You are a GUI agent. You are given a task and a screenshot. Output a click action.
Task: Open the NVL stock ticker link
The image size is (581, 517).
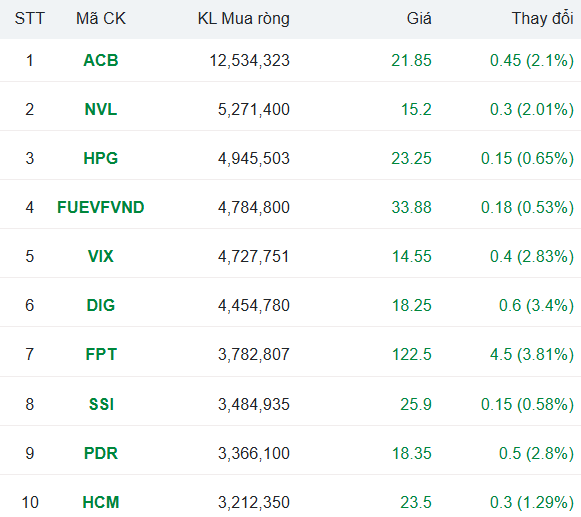[x=101, y=109]
